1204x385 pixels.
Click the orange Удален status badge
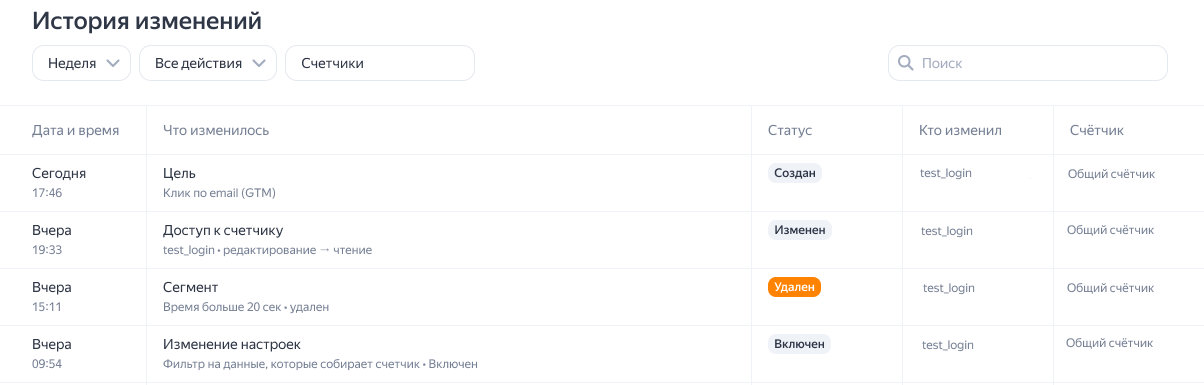tap(795, 287)
